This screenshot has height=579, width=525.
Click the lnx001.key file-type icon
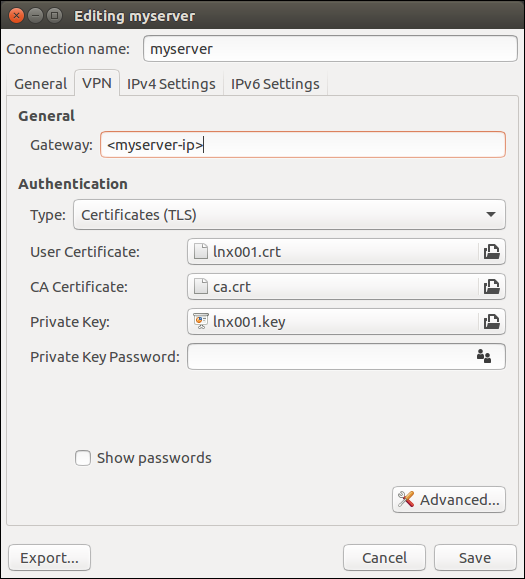201,321
